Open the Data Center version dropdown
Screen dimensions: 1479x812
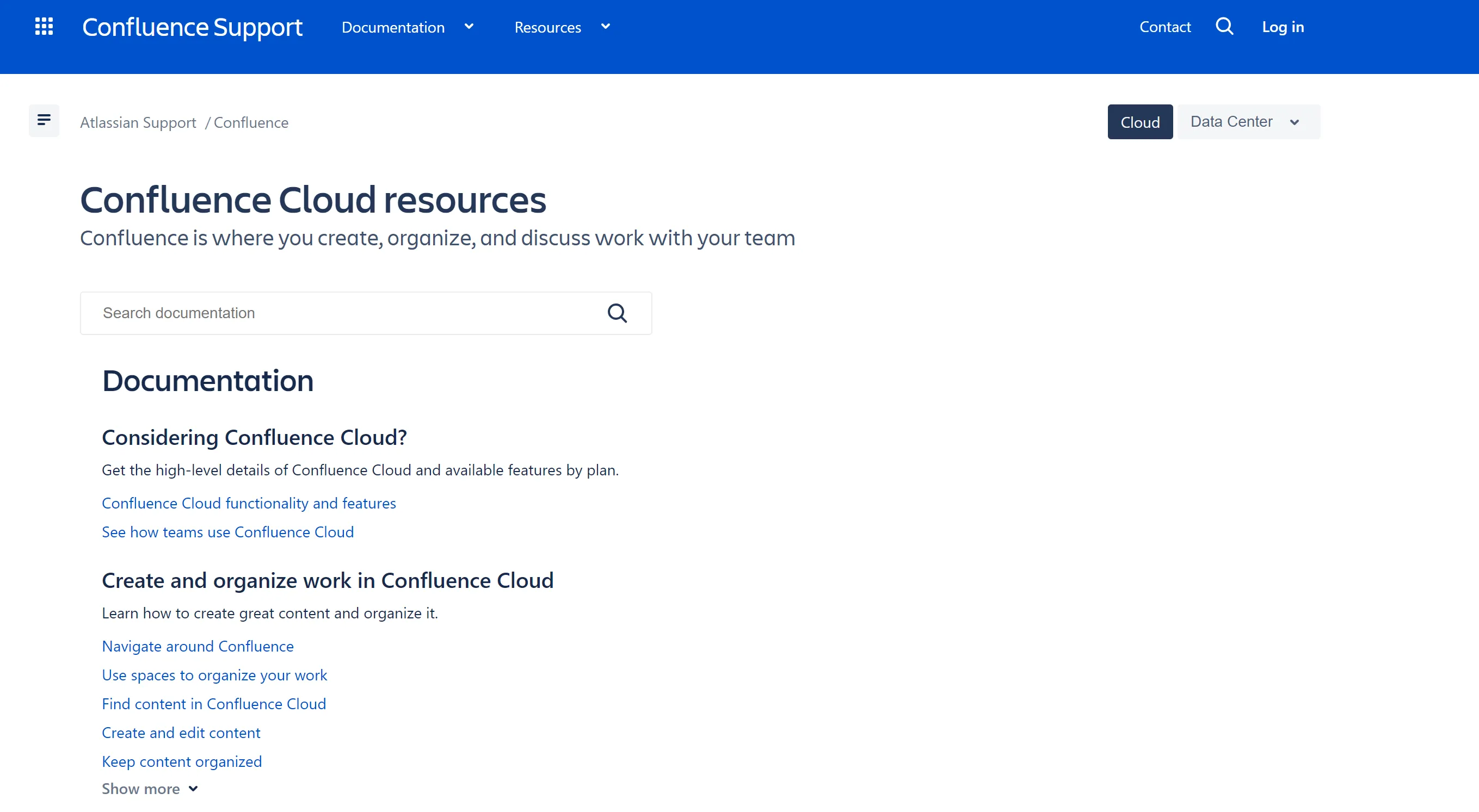click(1248, 122)
